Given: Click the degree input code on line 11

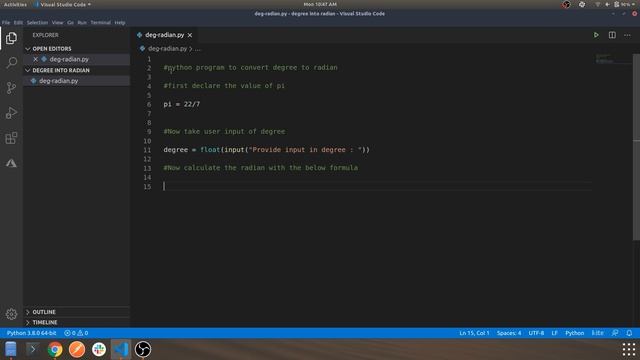Looking at the screenshot, I should (x=266, y=150).
